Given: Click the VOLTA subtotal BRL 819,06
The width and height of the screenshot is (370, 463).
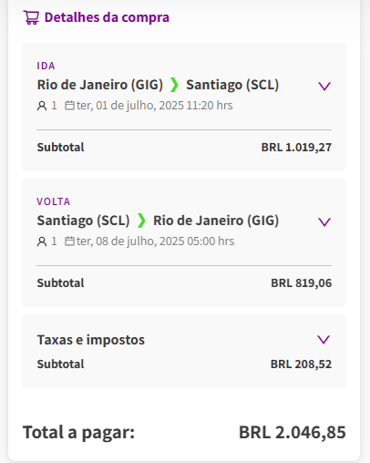Looking at the screenshot, I should click(x=301, y=283).
